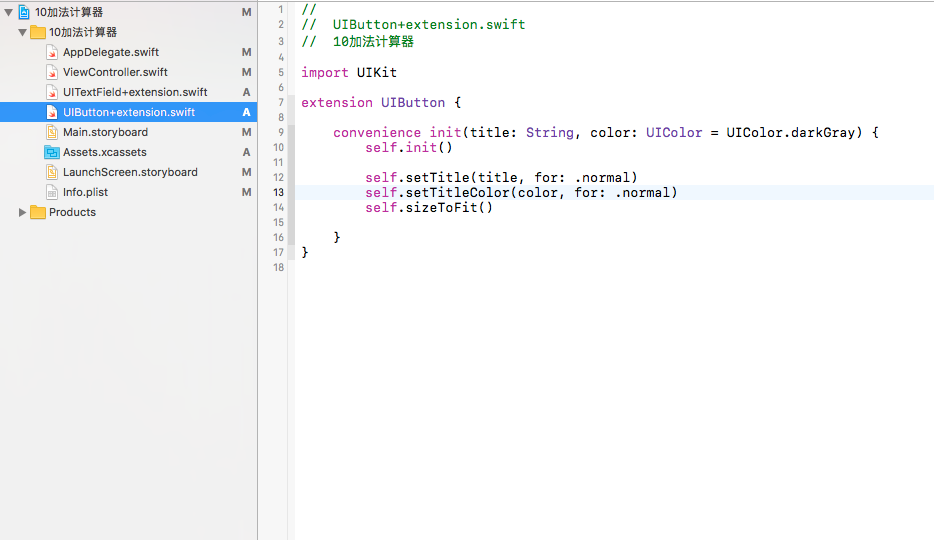Click the closing brace on line 17
Viewport: 934px width, 540px height.
(x=305, y=252)
